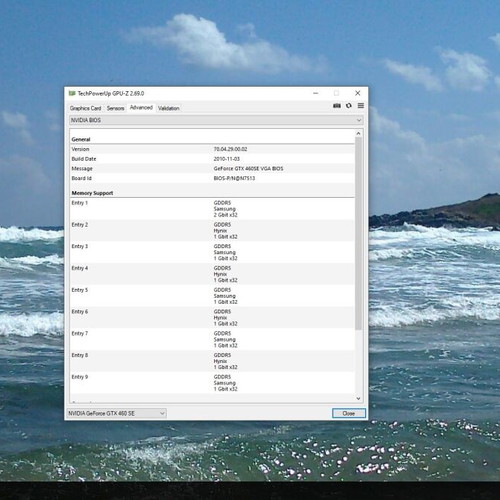The height and width of the screenshot is (500, 500).
Task: Open the Validation tab
Action: (x=169, y=108)
